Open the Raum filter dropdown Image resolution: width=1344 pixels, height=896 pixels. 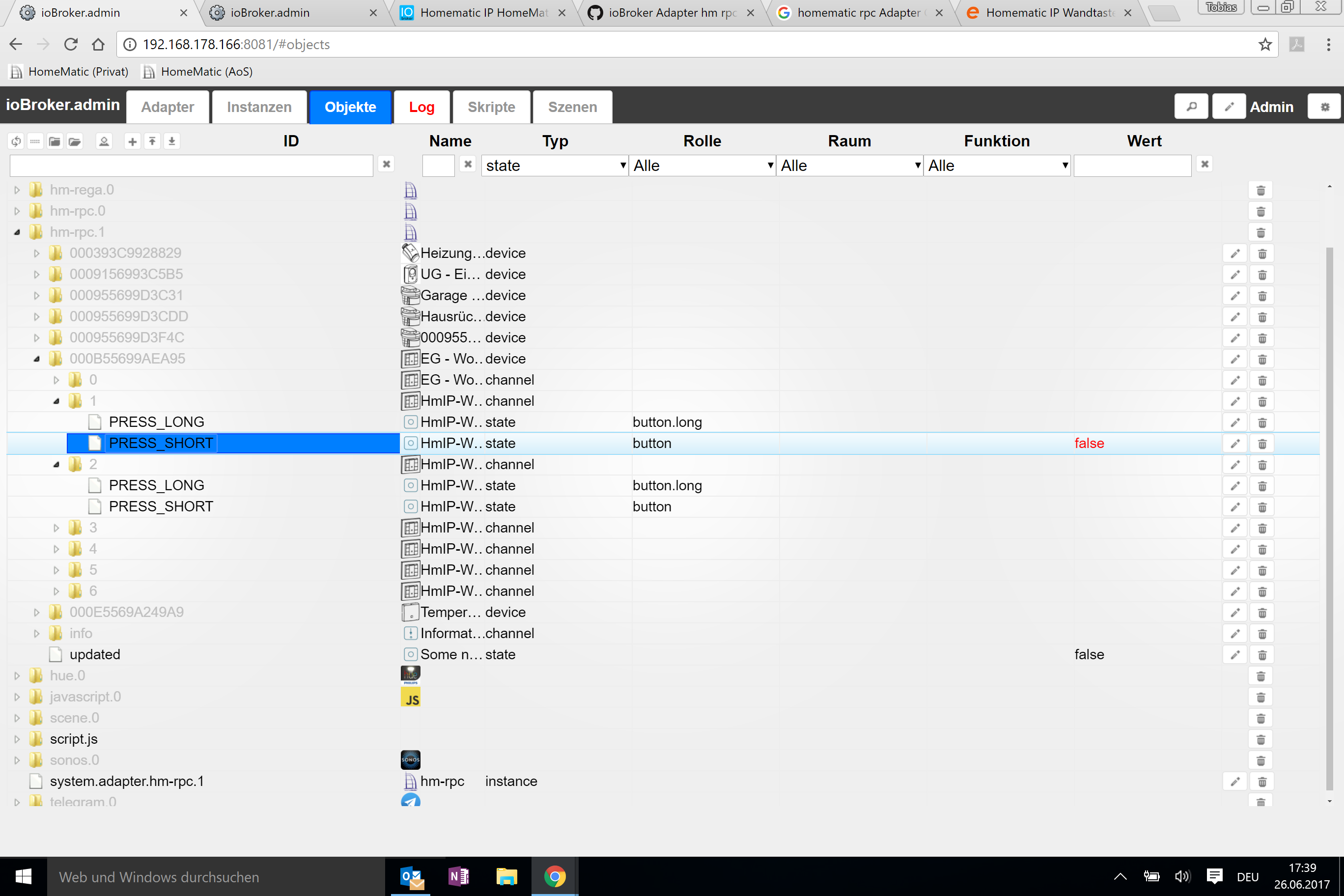(x=849, y=166)
